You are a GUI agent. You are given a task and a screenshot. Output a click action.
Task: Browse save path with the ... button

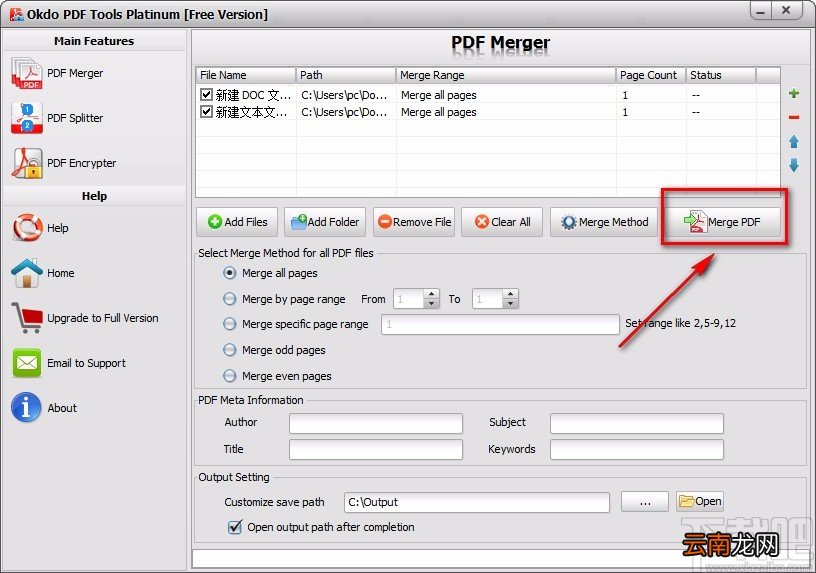tap(645, 502)
